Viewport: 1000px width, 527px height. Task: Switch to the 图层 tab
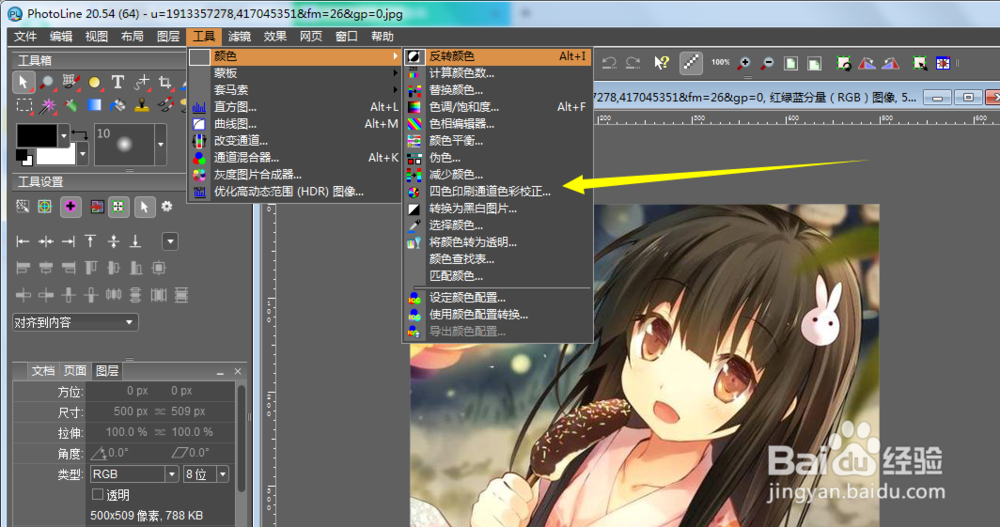click(107, 371)
